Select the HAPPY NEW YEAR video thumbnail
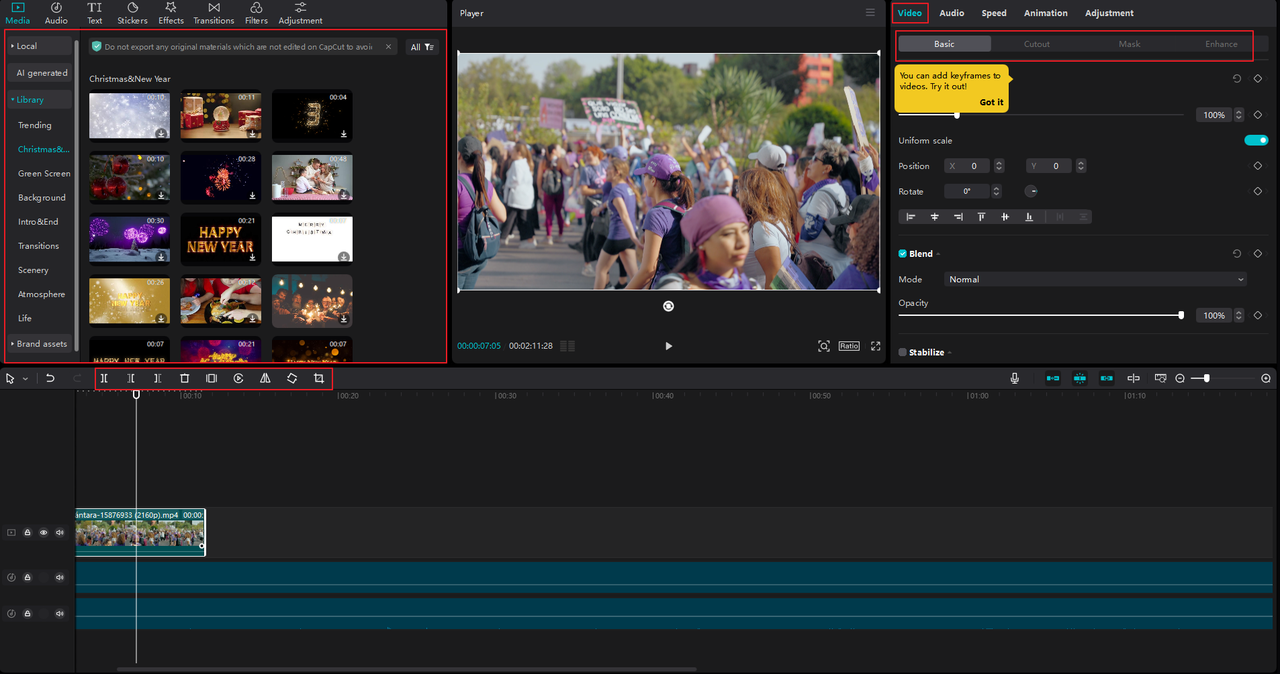Viewport: 1280px width, 674px height. (x=221, y=238)
